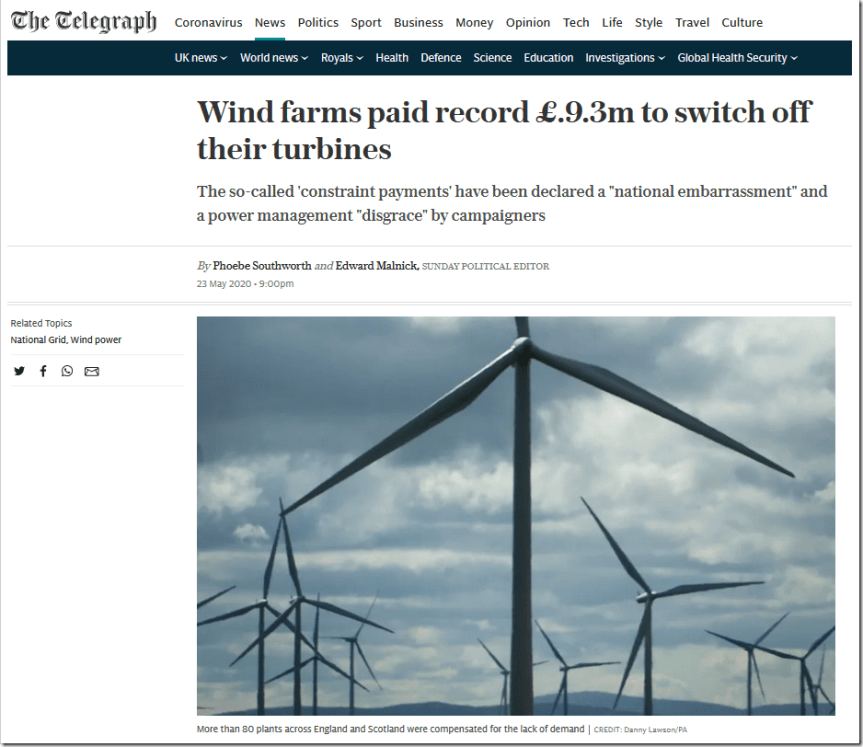The width and height of the screenshot is (863, 747).
Task: Email the article using the envelope icon
Action: pyautogui.click(x=92, y=371)
